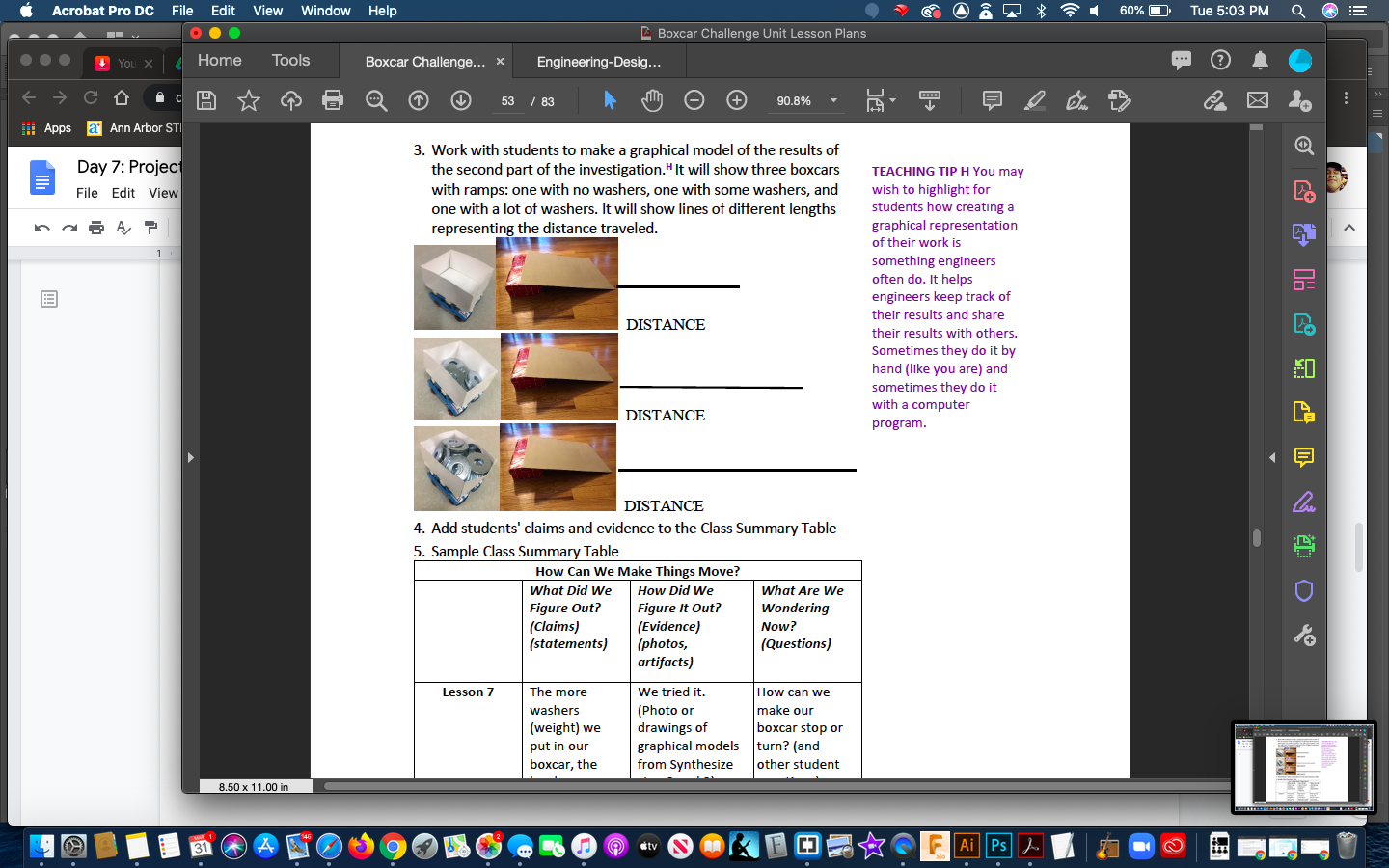This screenshot has height=868, width=1389.
Task: Switch to the Home tab
Action: [220, 60]
